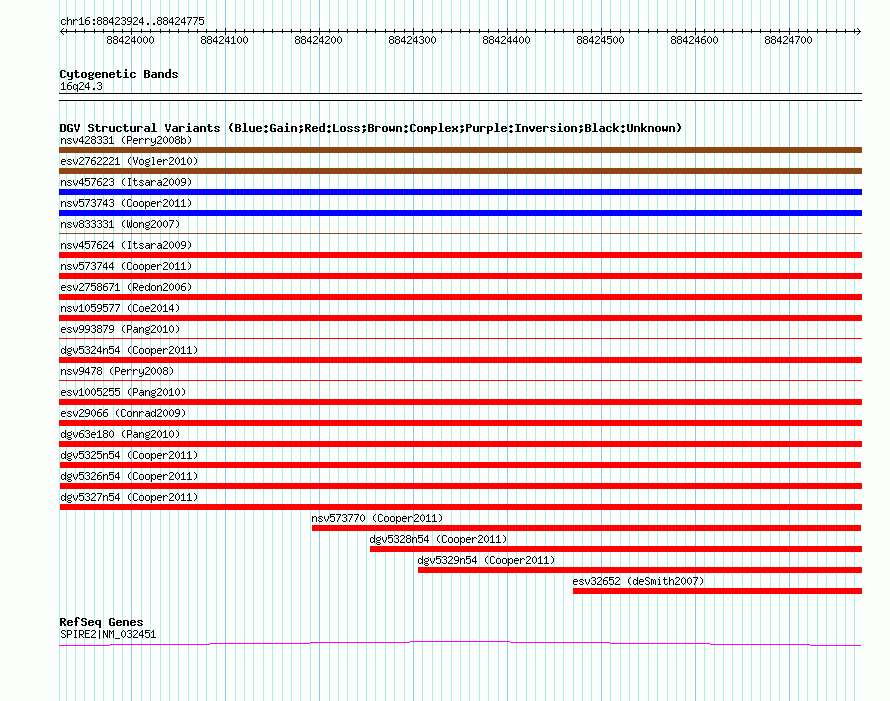Click the nsv9478 (Perry2008) label
This screenshot has width=890, height=701.
117,371
